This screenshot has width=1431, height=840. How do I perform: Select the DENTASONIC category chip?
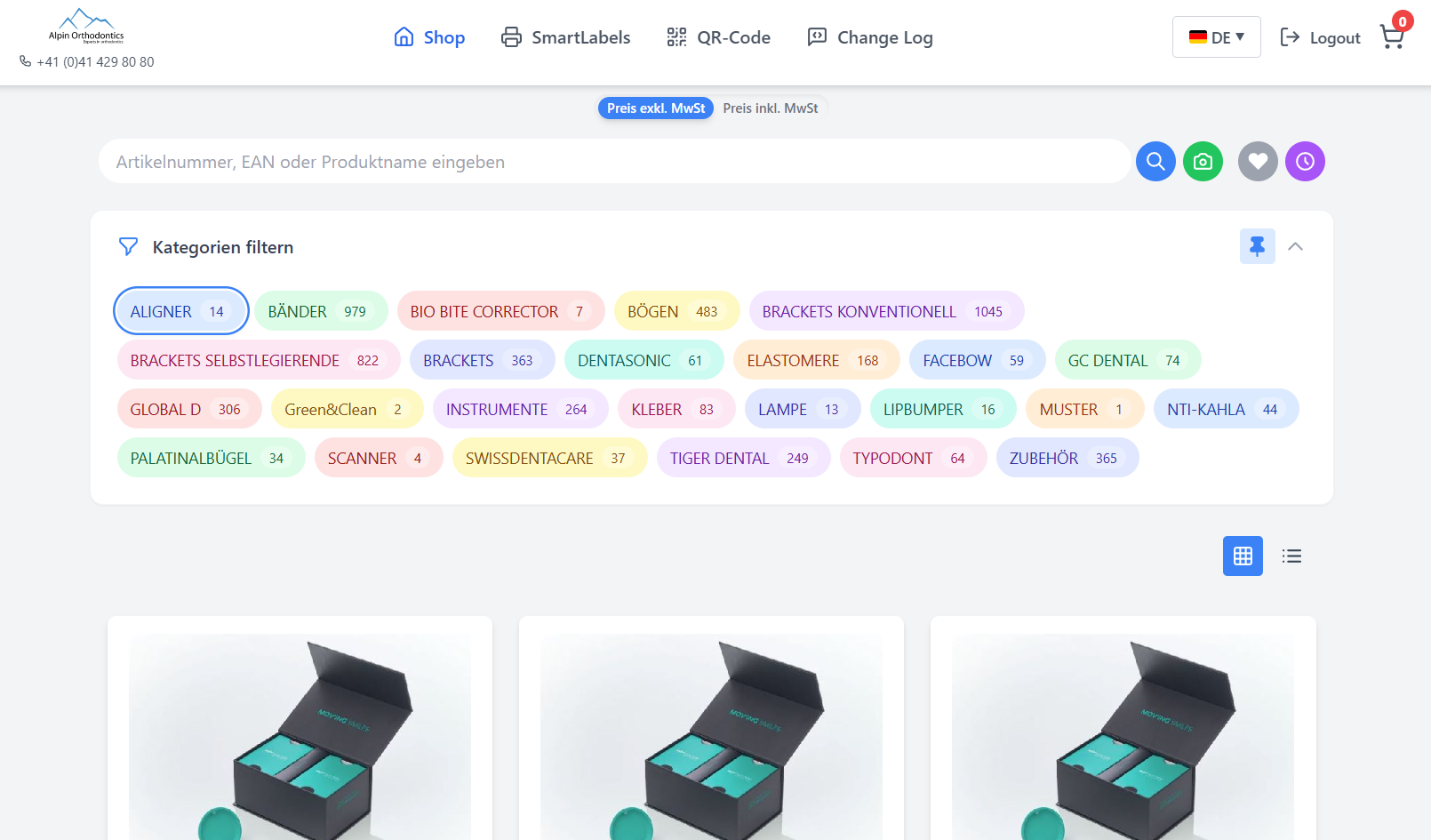644,360
